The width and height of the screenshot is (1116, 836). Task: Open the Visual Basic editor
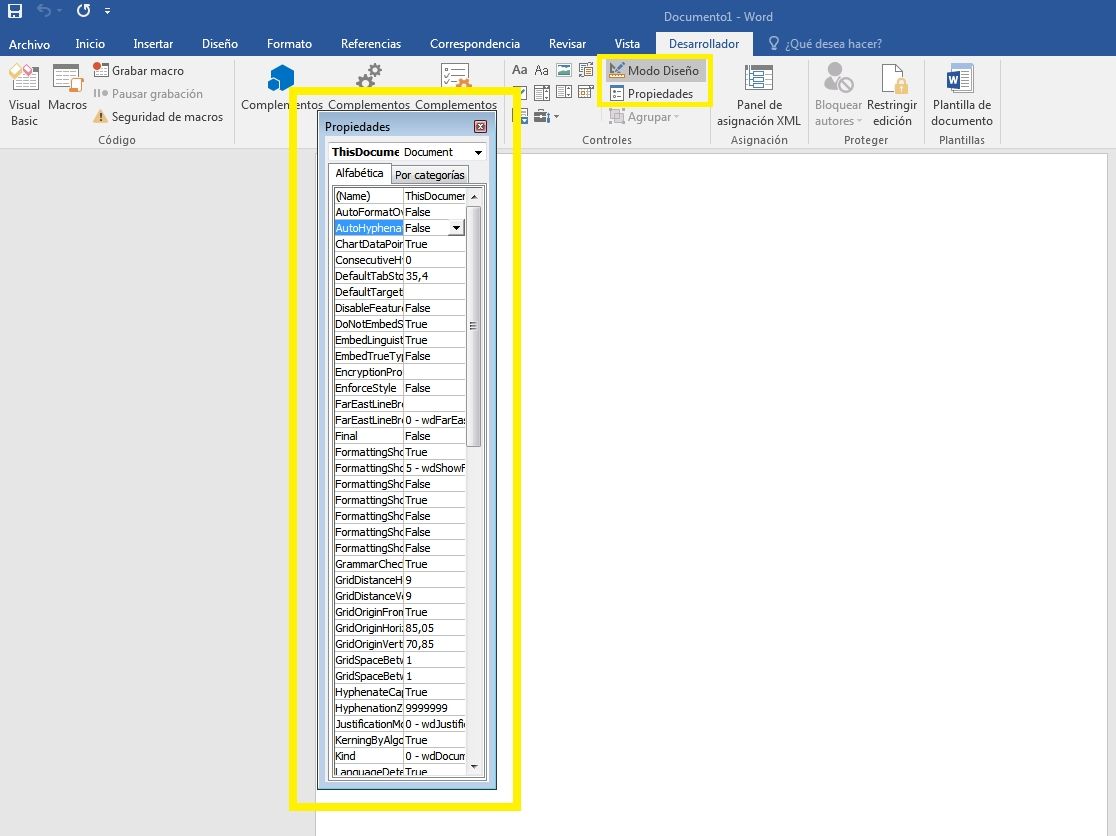(24, 95)
